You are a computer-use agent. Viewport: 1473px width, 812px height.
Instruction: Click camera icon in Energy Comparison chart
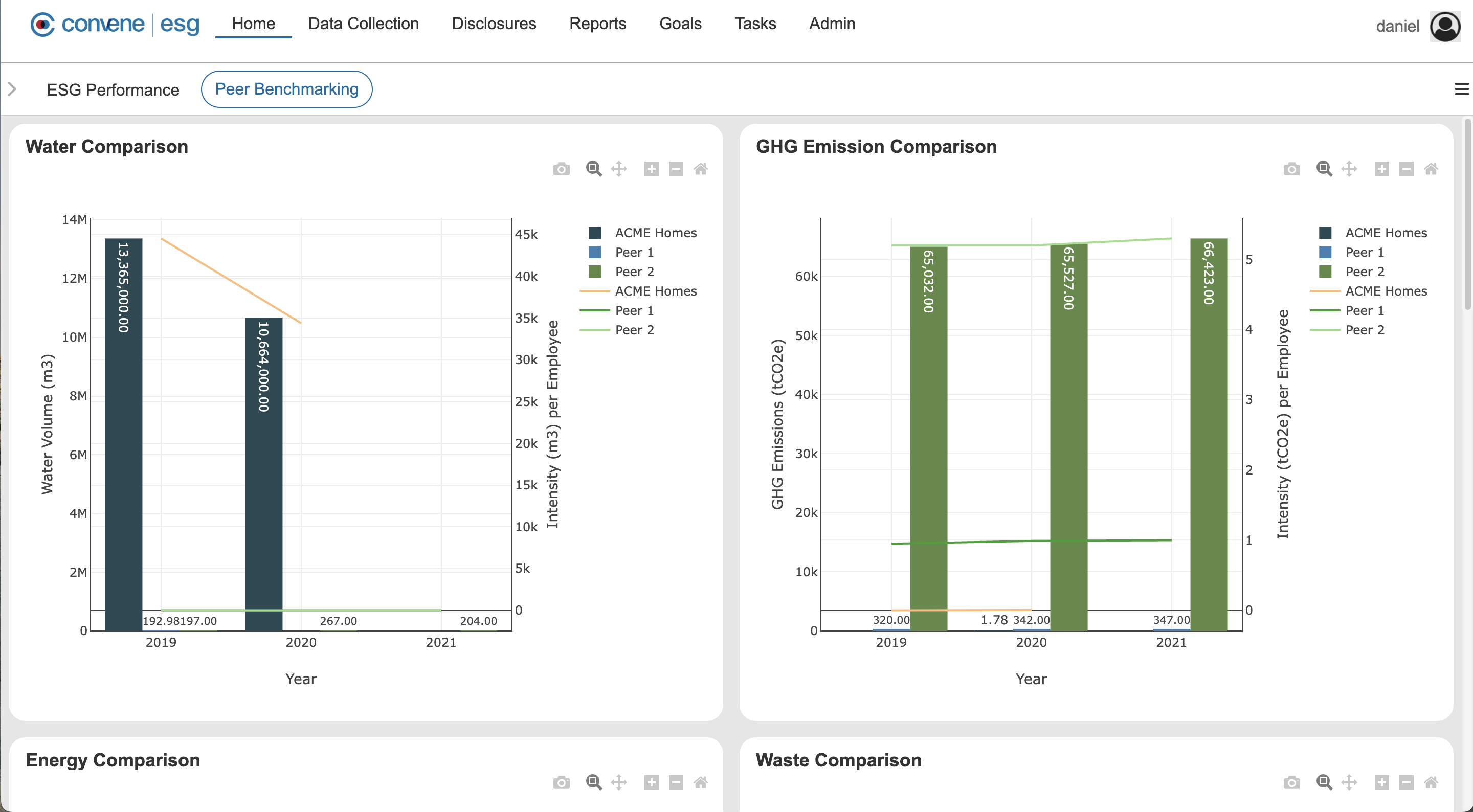point(561,782)
